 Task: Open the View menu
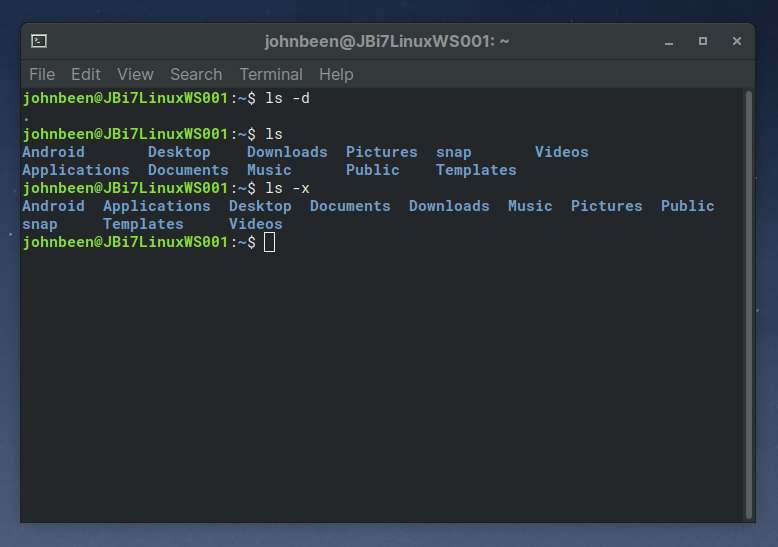(x=135, y=74)
